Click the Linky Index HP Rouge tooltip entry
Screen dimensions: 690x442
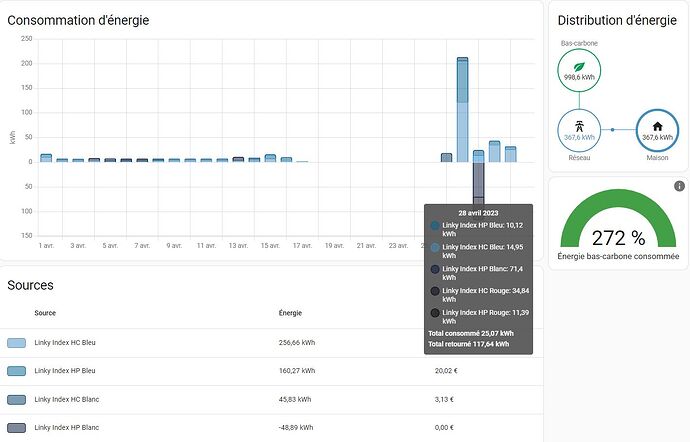click(x=480, y=317)
